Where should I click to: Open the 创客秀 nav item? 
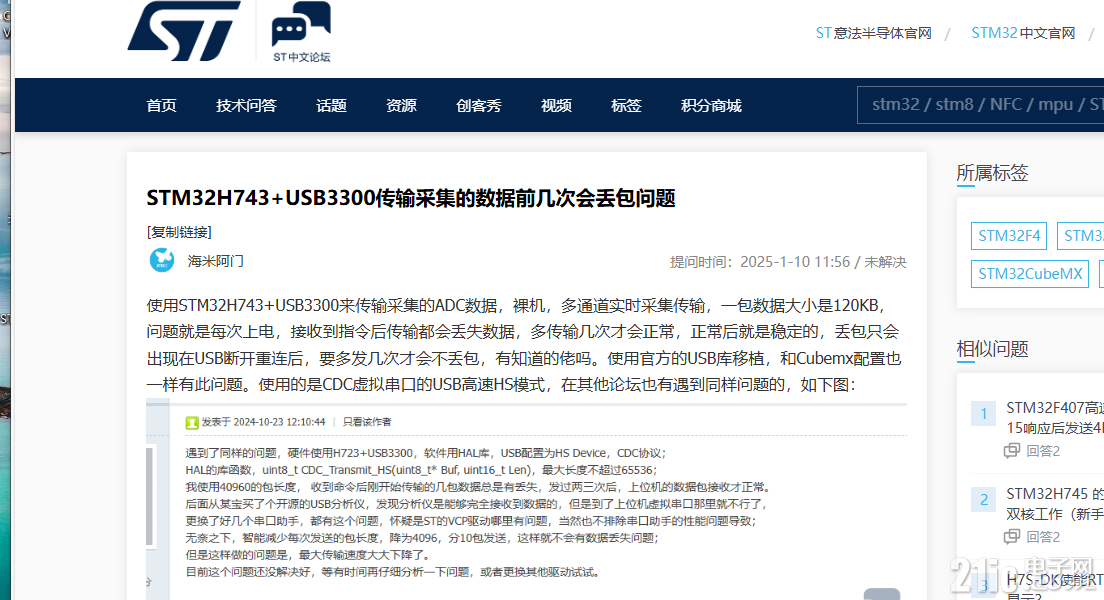[479, 106]
